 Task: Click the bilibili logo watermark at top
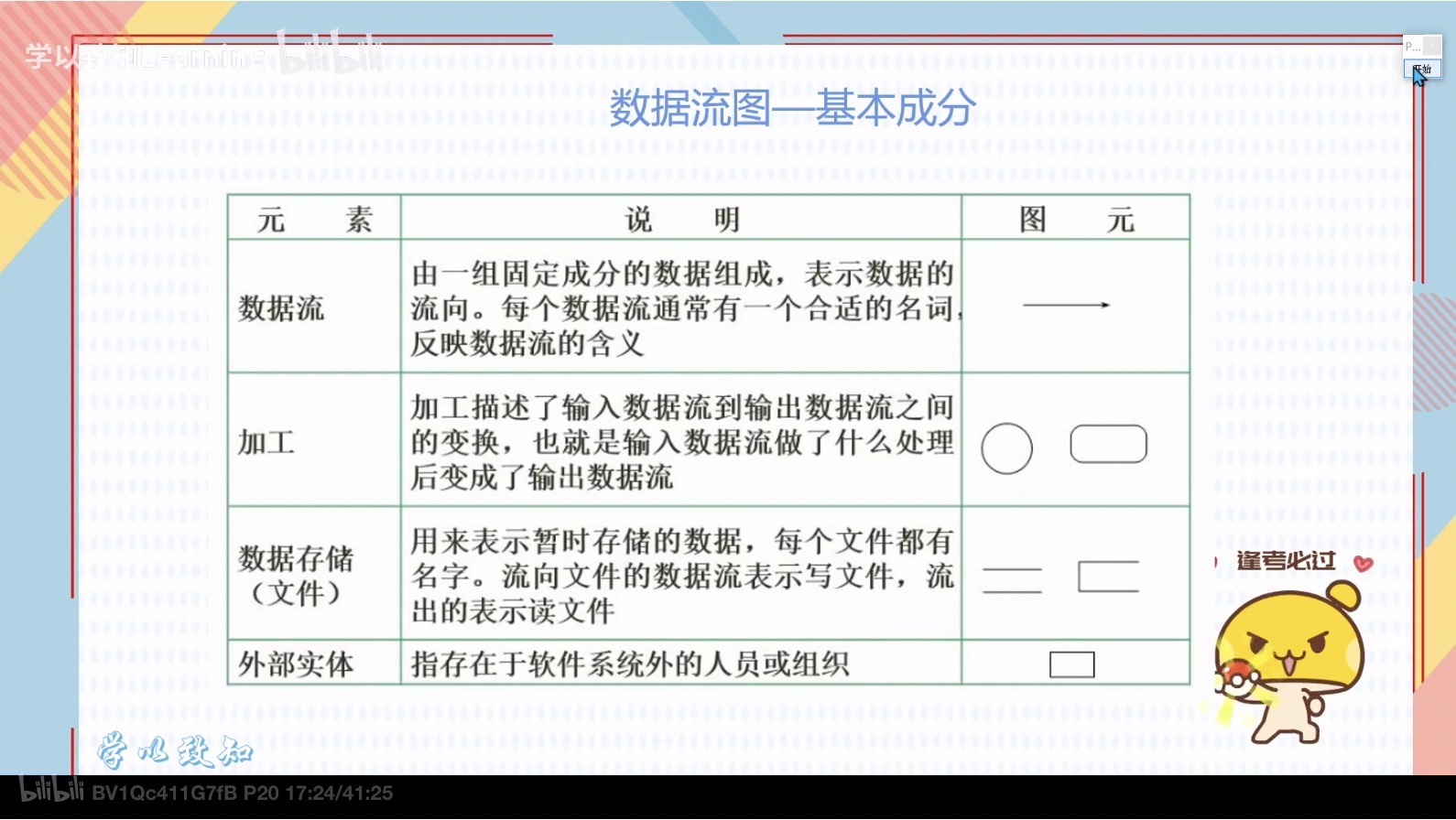pyautogui.click(x=330, y=54)
